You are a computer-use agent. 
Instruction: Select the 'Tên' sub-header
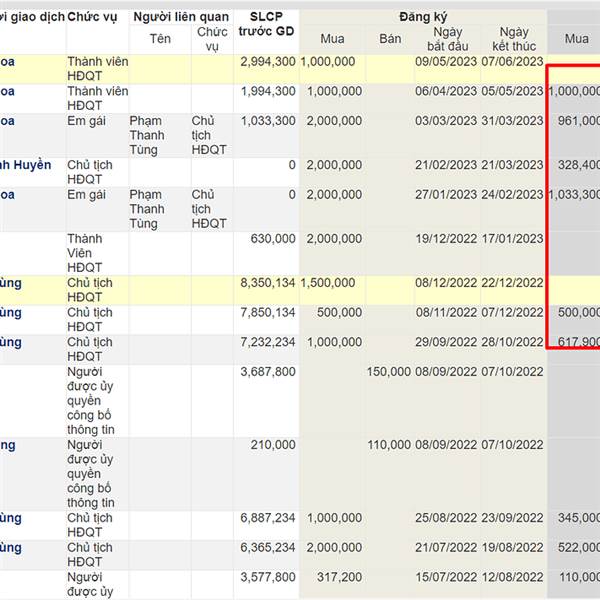click(x=160, y=39)
